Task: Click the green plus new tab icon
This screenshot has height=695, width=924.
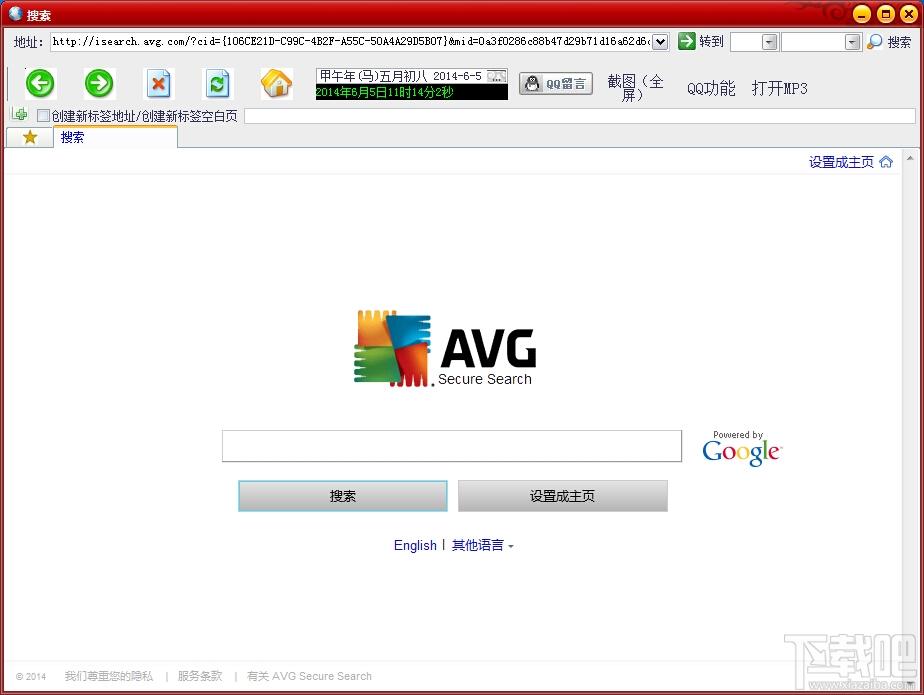Action: [x=19, y=114]
